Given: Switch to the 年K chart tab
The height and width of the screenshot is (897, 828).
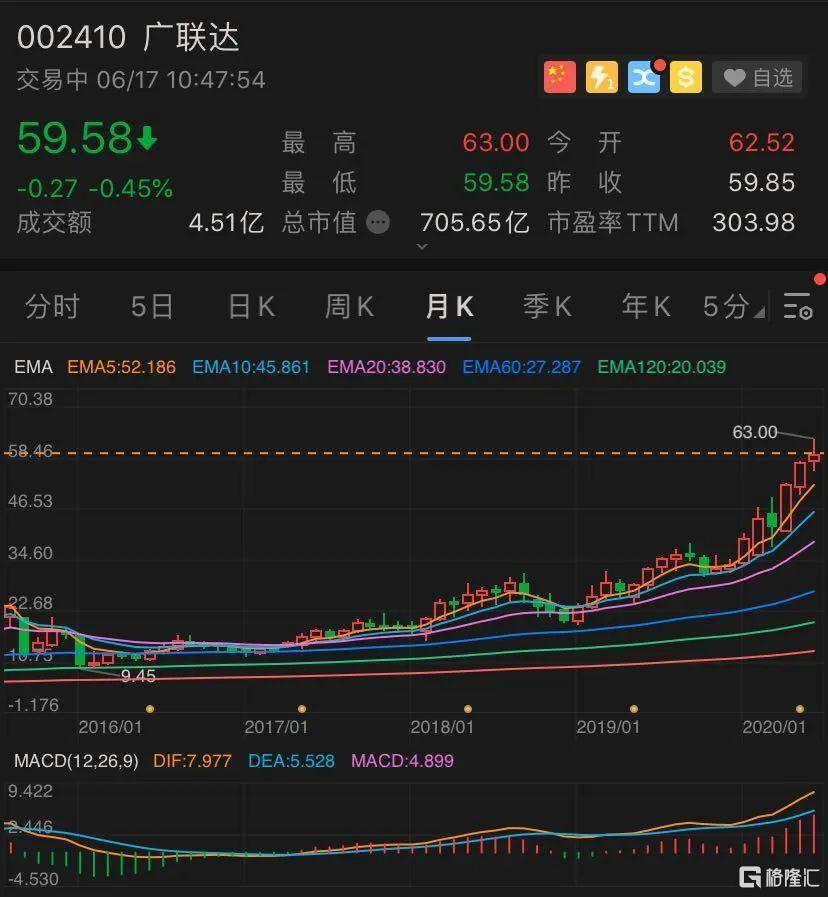Looking at the screenshot, I should [x=646, y=307].
